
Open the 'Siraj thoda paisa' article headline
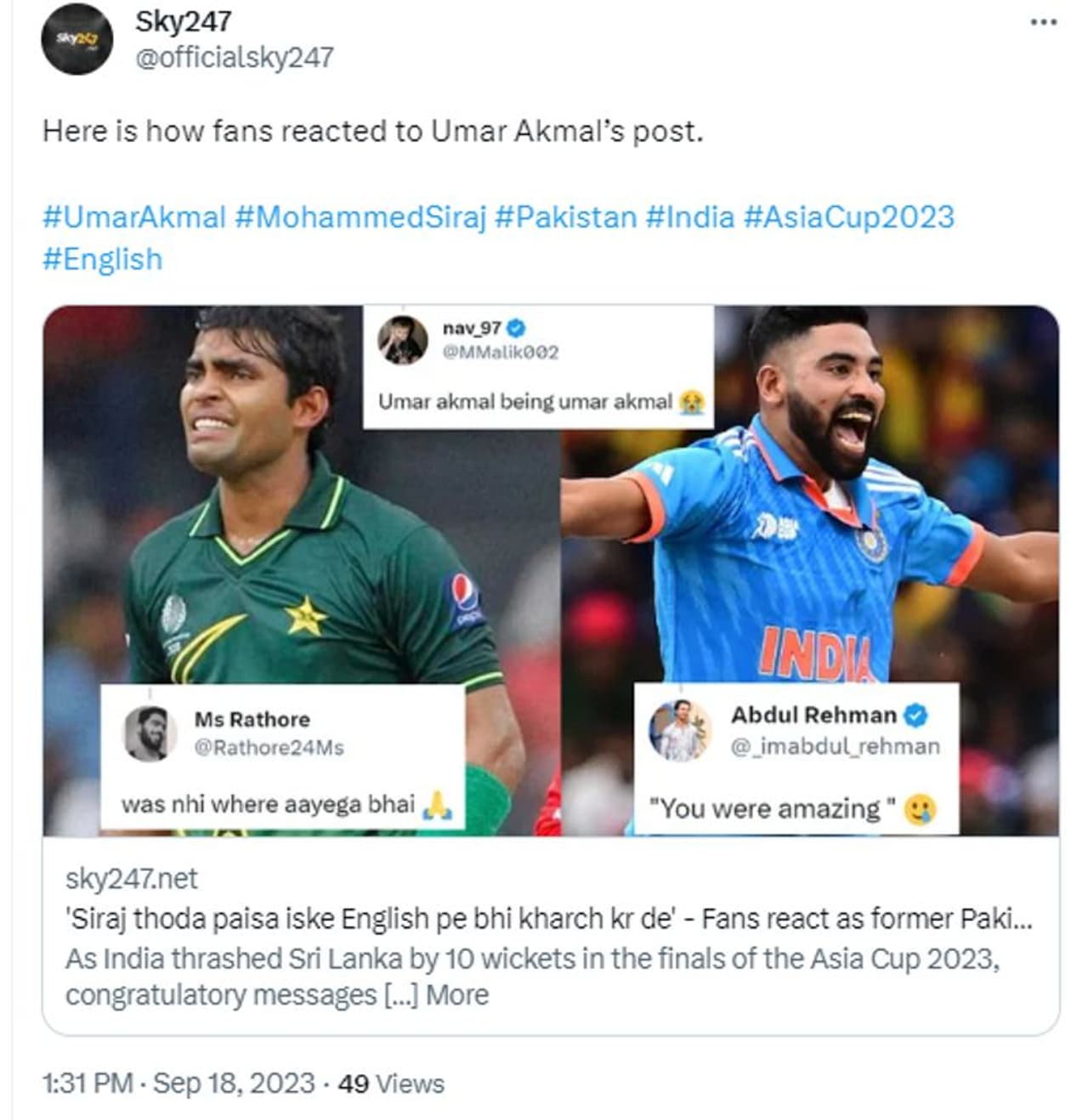548,919
